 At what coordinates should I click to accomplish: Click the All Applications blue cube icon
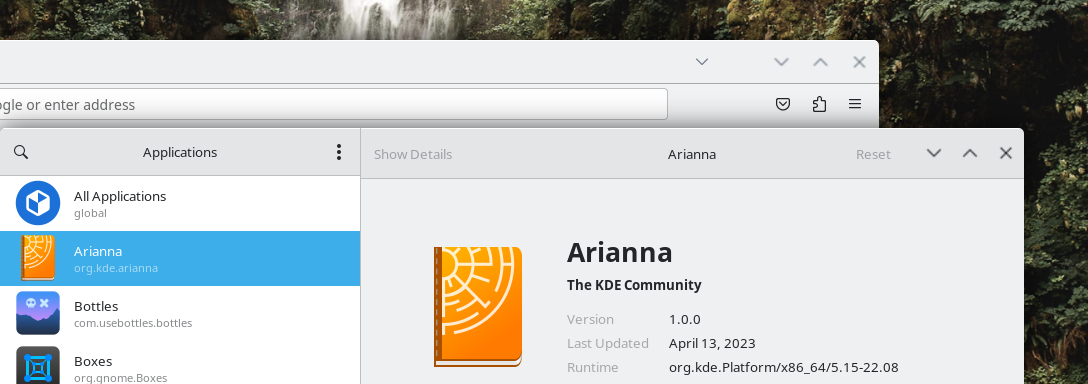point(38,203)
